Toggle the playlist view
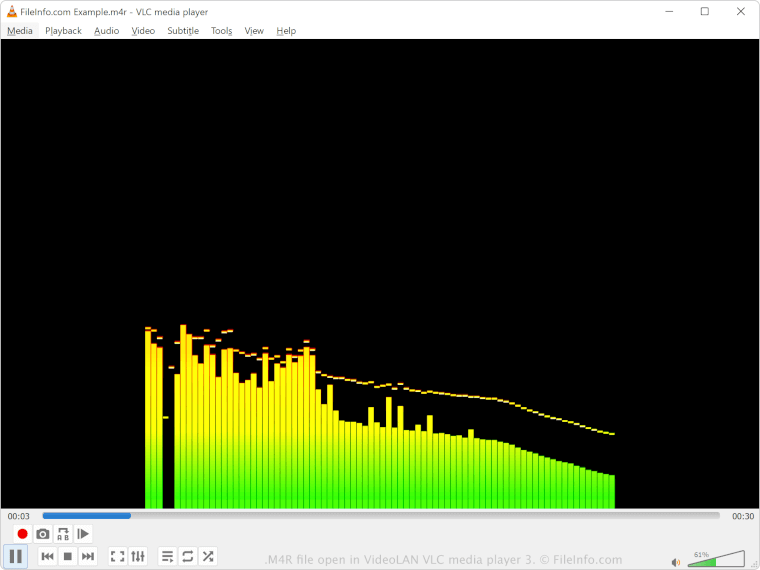 tap(167, 556)
